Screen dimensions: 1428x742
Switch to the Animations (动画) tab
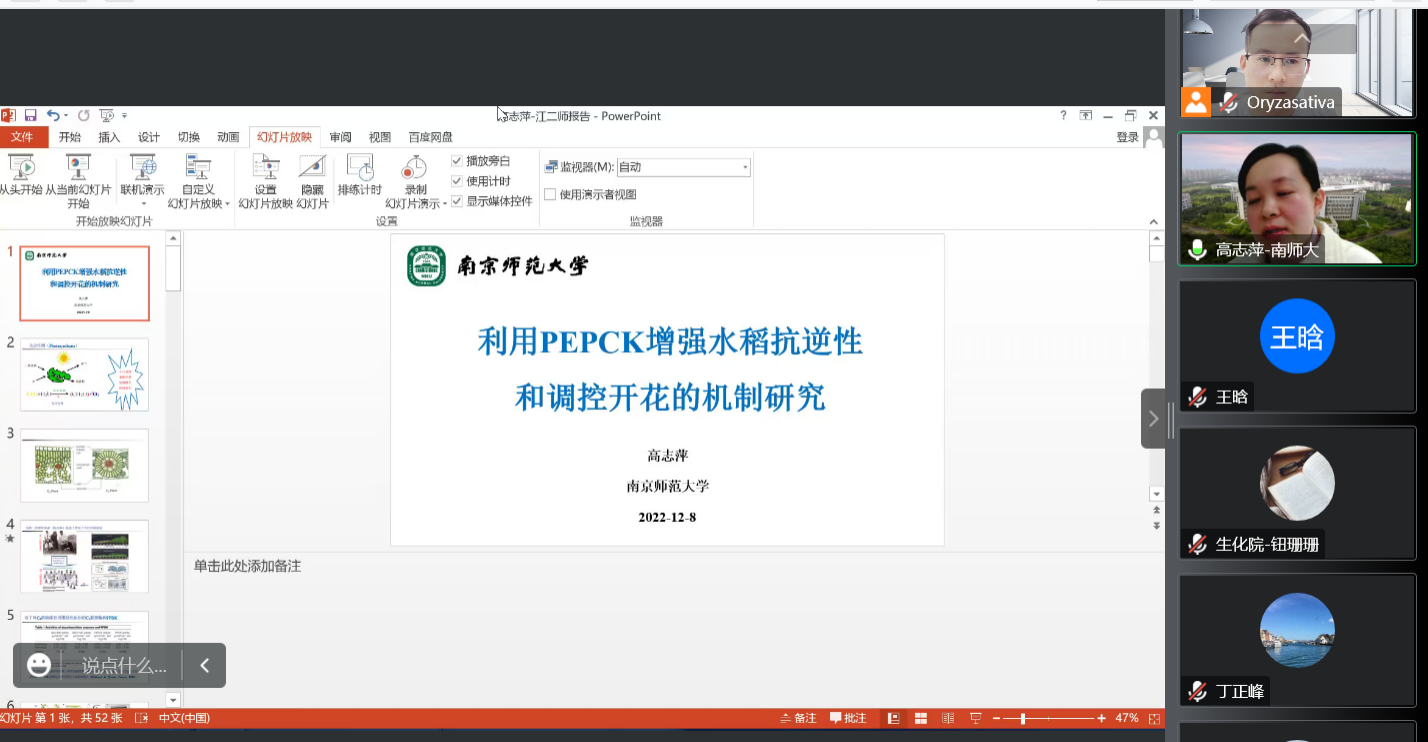click(228, 137)
